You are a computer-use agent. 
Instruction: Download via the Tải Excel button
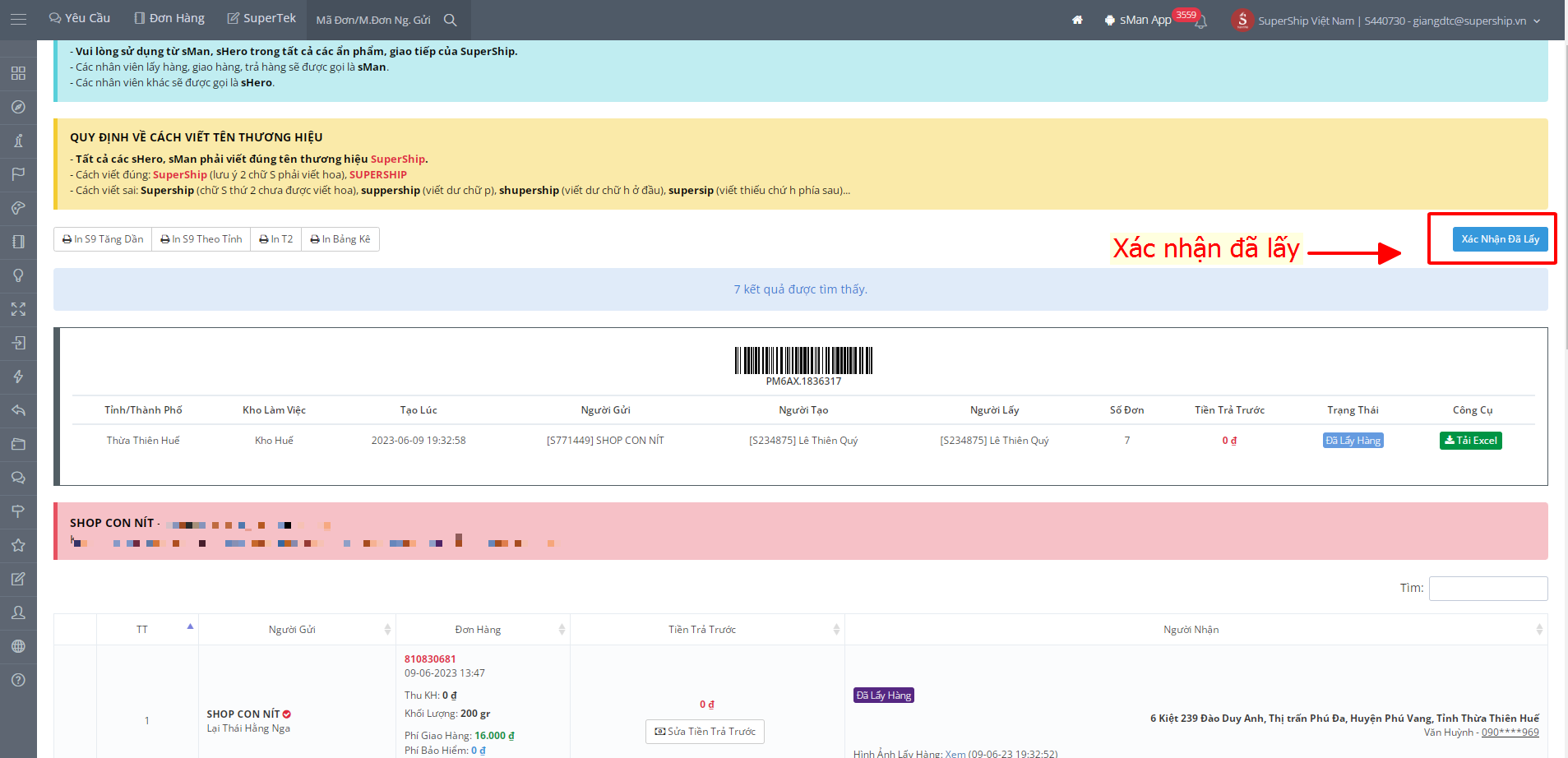coord(1471,441)
